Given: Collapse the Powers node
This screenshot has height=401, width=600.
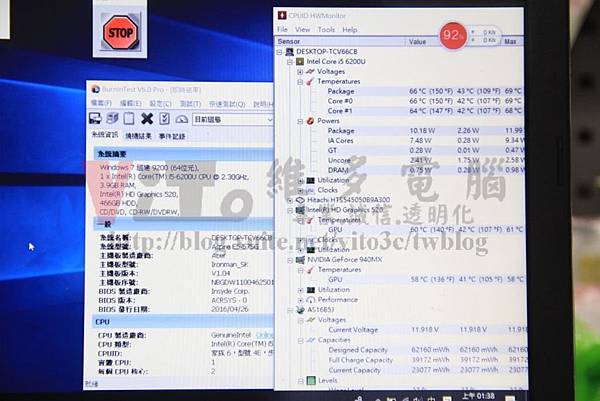Looking at the screenshot, I should tap(300, 121).
